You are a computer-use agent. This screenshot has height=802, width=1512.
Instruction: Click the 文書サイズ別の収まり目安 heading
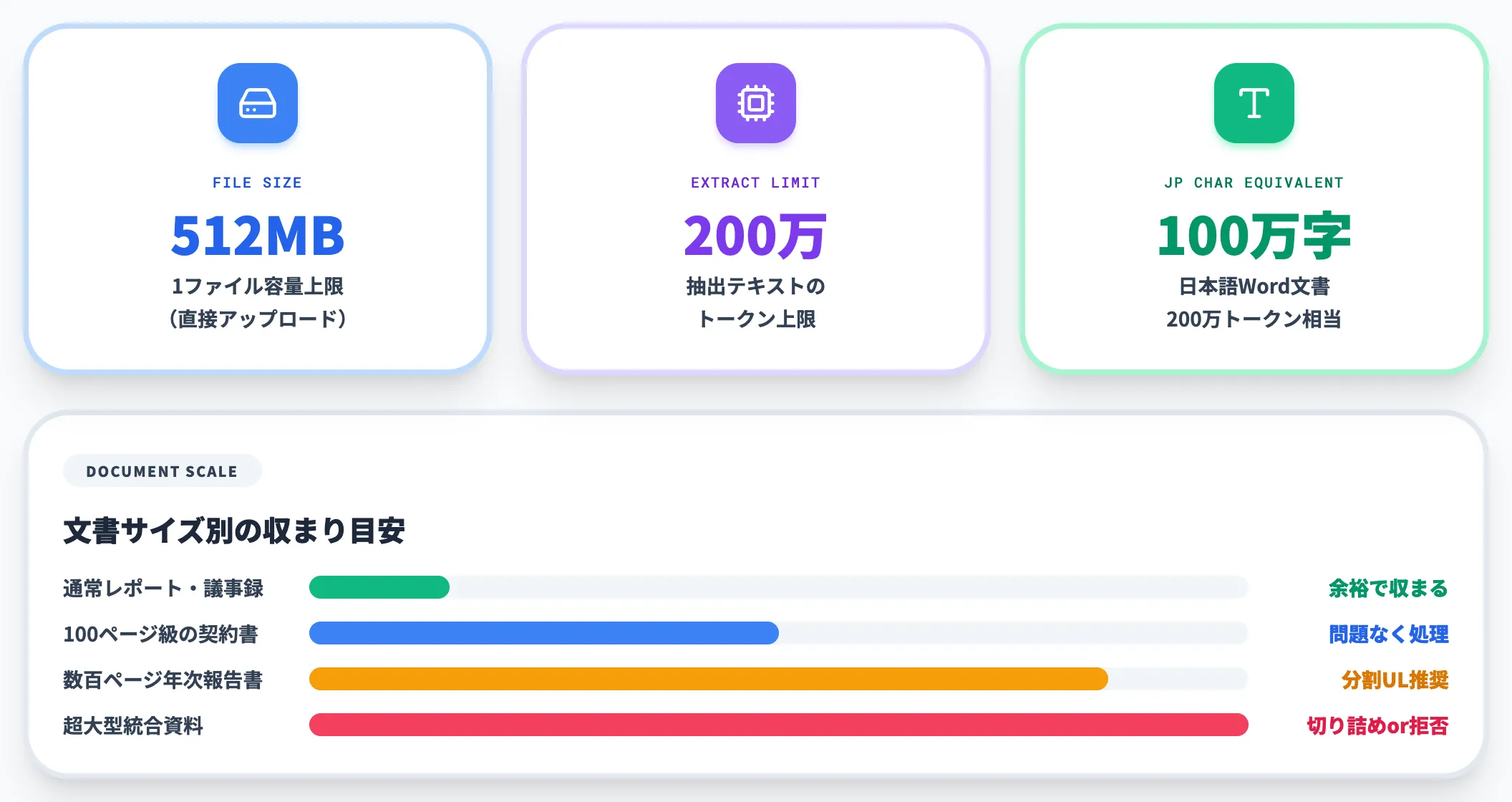pyautogui.click(x=234, y=531)
